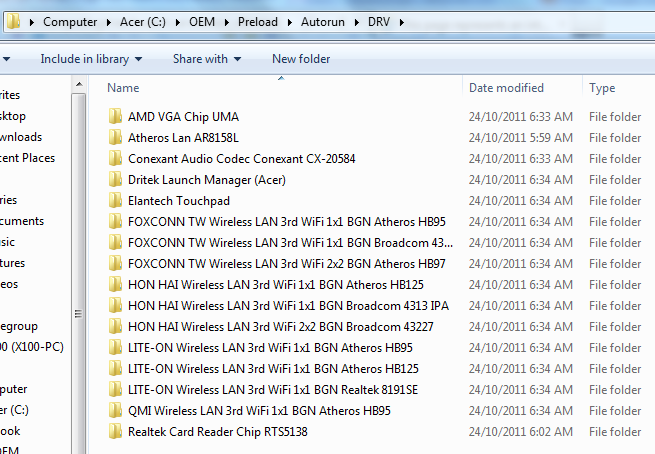Select HON HAI Broadcom 4313 IPA folder icon
The height and width of the screenshot is (454, 655).
(x=115, y=306)
